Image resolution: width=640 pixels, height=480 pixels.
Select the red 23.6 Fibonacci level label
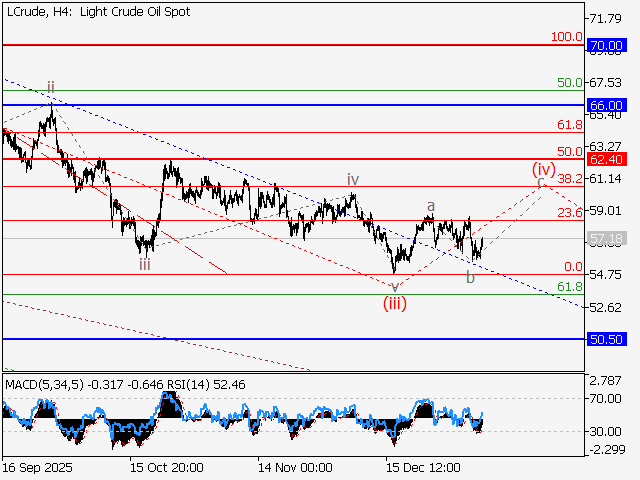570,212
